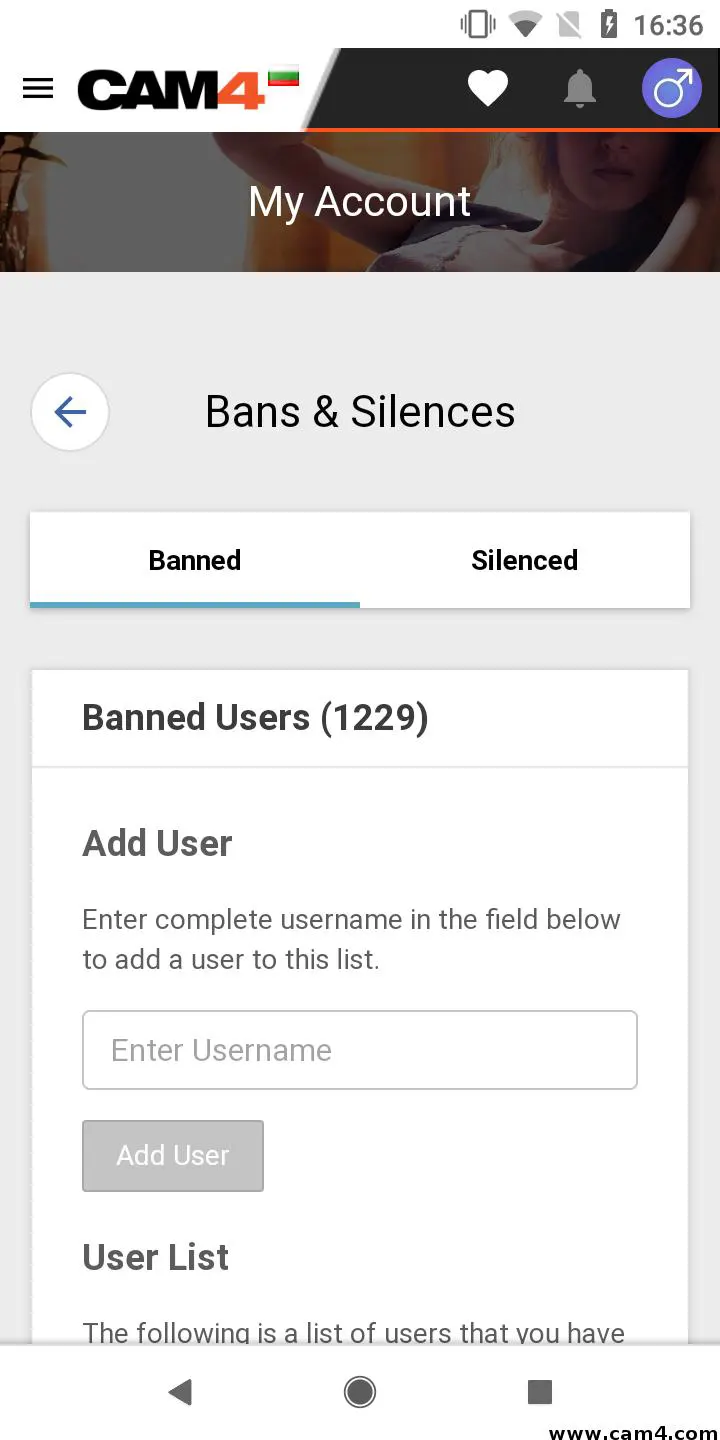This screenshot has width=720, height=1440.
Task: Tap the vibrate mode status icon
Action: (478, 24)
